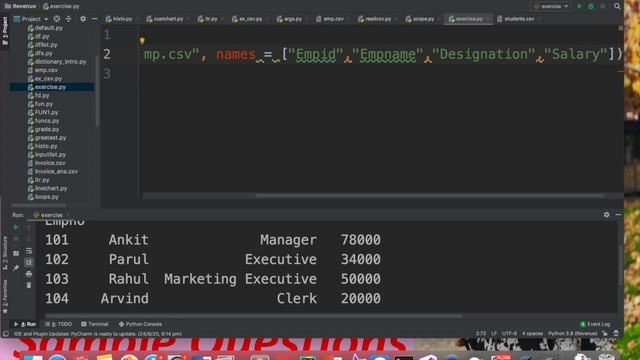Open invoice_ana.csv in the project tree
This screenshot has width=640, height=360.
click(x=56, y=171)
